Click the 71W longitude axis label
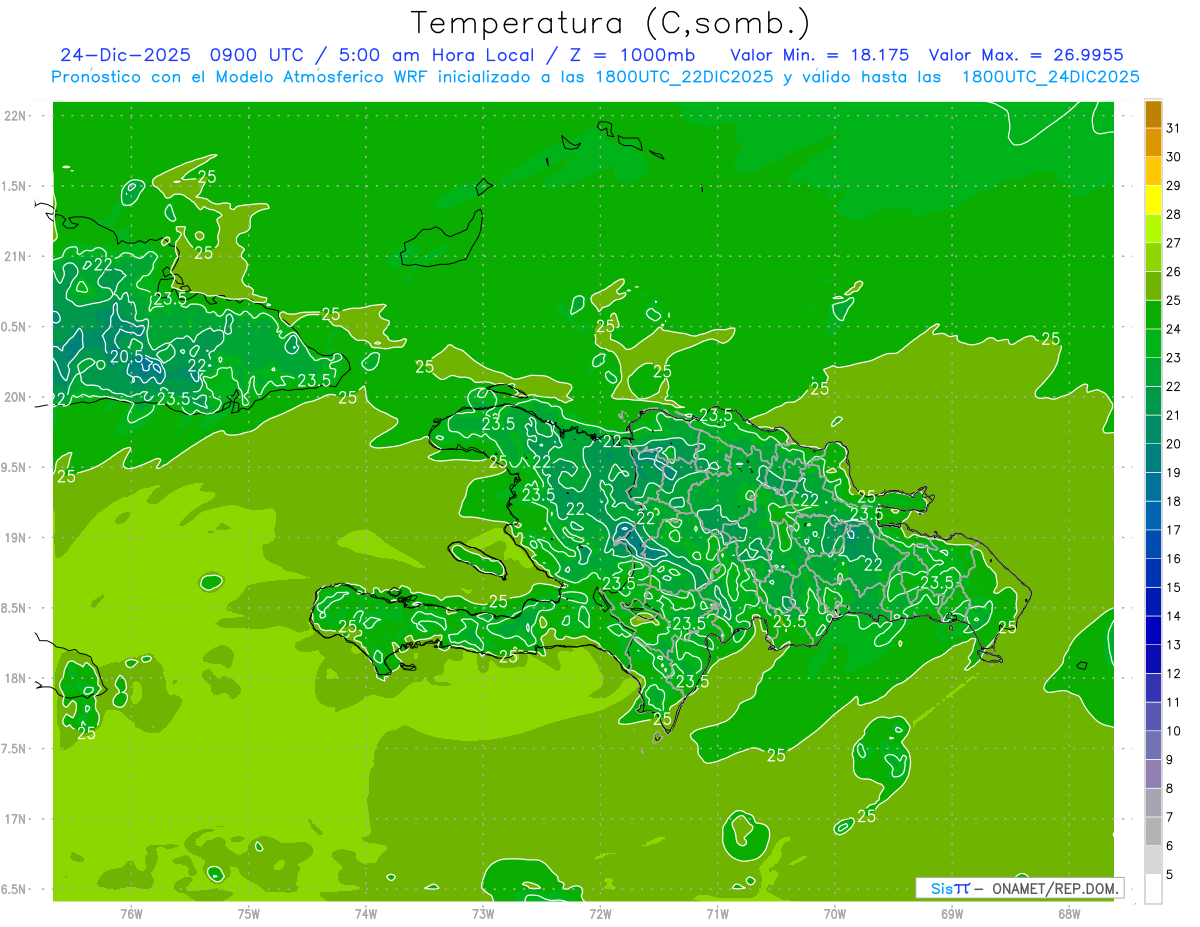Screen dimensions: 1200x927 pos(717,914)
